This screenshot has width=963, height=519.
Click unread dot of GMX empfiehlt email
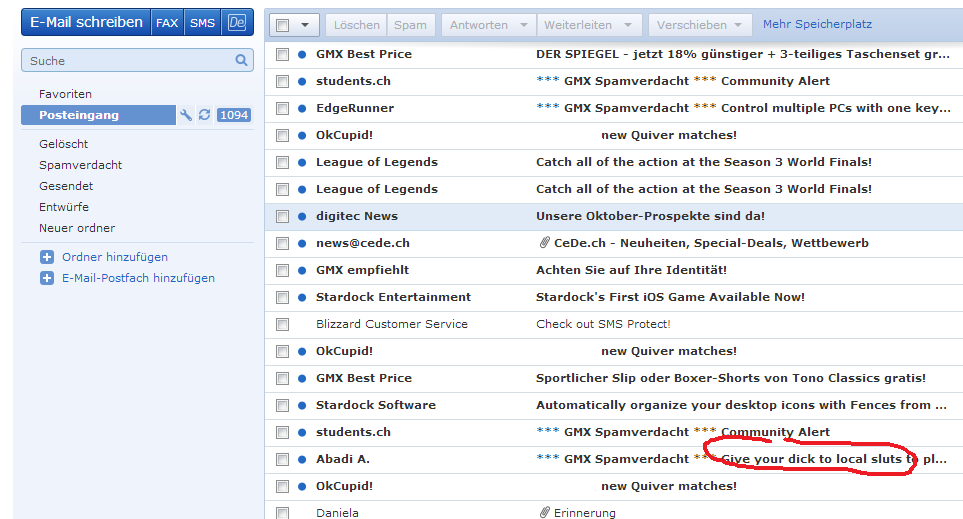[x=302, y=270]
